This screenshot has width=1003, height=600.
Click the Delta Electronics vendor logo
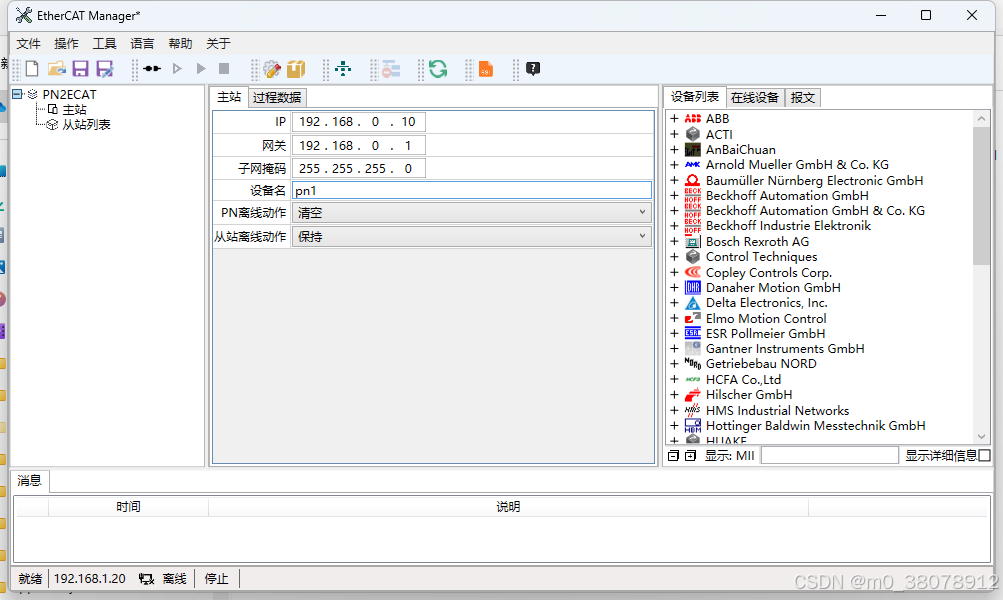pos(693,303)
